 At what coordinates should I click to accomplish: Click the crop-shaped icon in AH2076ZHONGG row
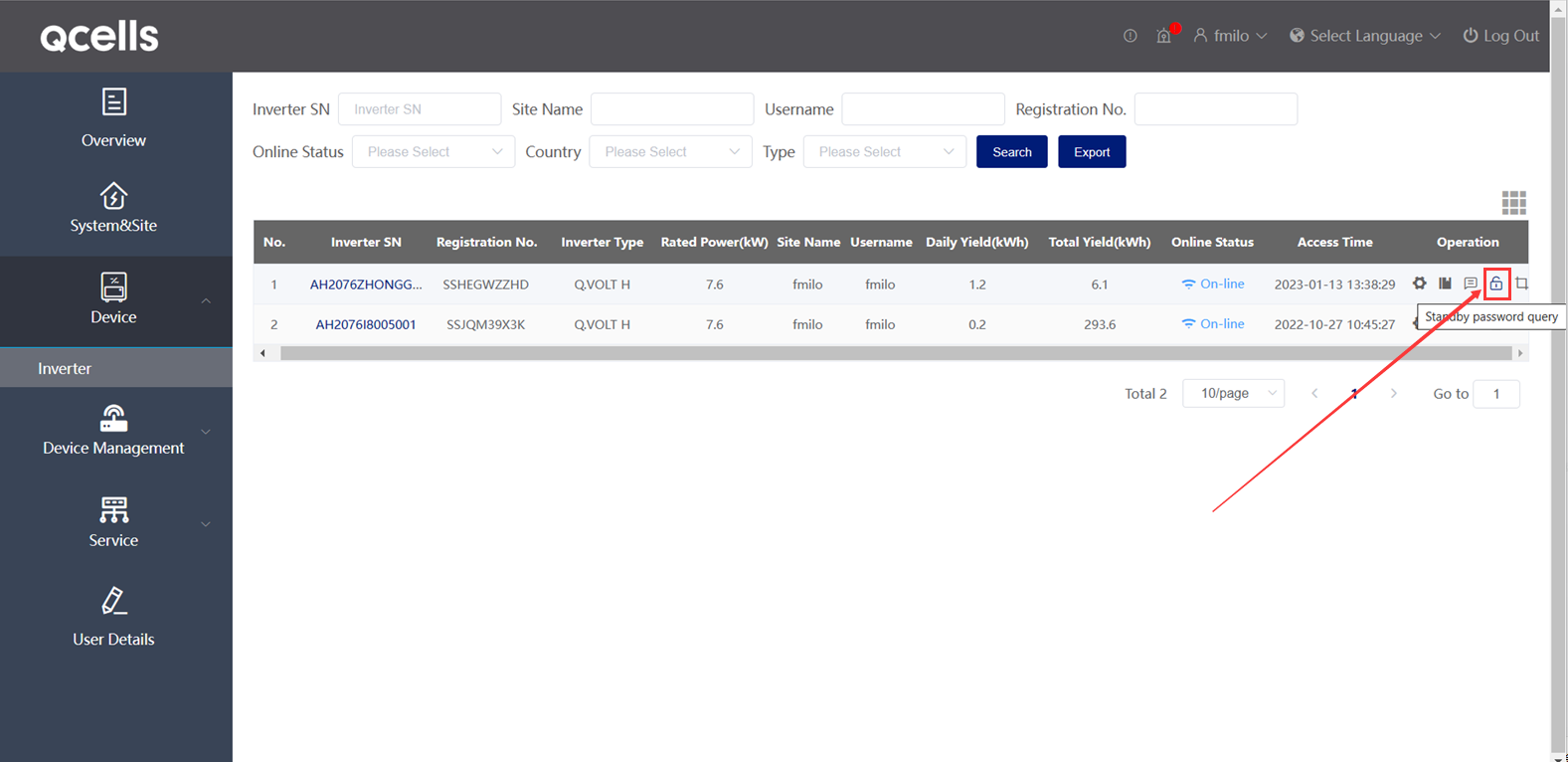pyautogui.click(x=1522, y=284)
